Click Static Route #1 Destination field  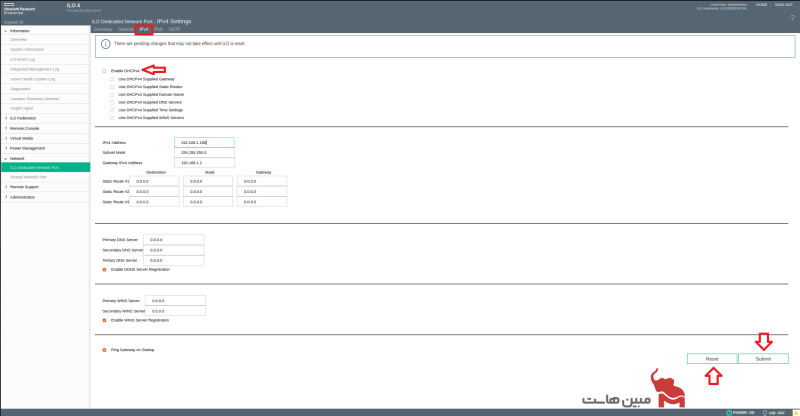pos(154,181)
